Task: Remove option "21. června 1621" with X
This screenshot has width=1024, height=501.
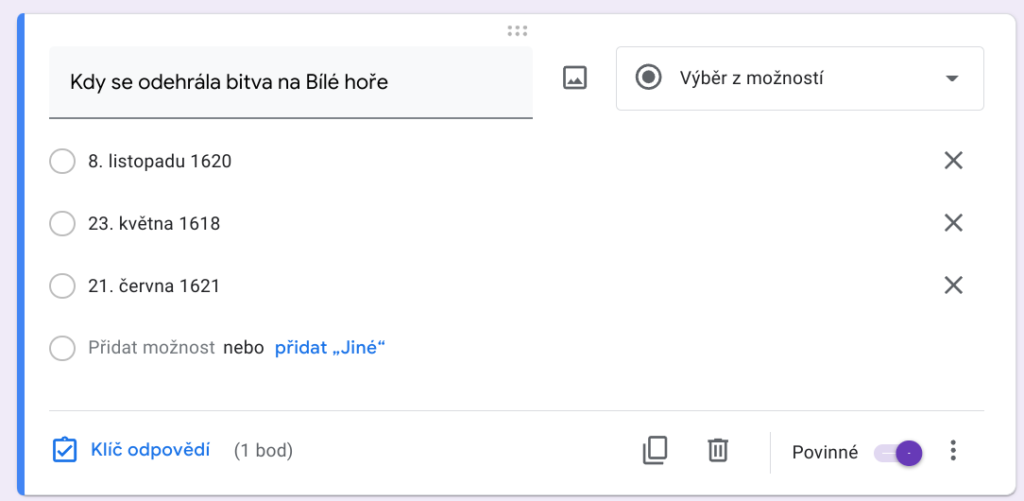Action: [953, 286]
